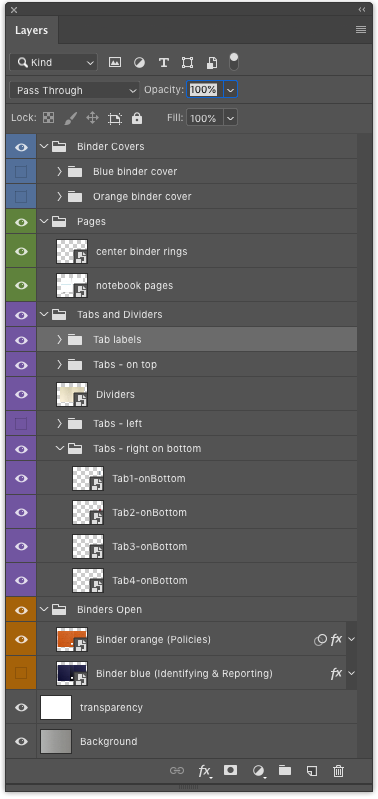Show Binder blue layer visibility
Viewport: 378px width, 799px height.
point(21,673)
